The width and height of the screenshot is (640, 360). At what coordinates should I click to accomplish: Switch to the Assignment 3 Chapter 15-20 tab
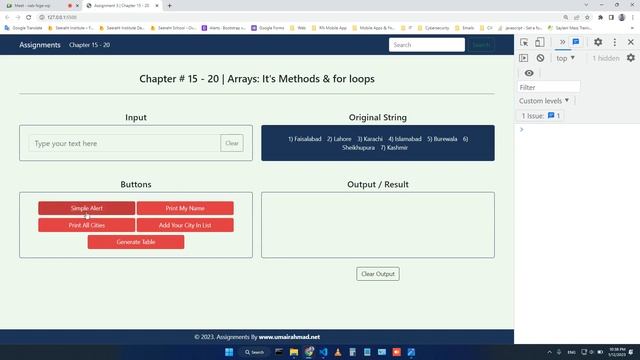[122, 6]
